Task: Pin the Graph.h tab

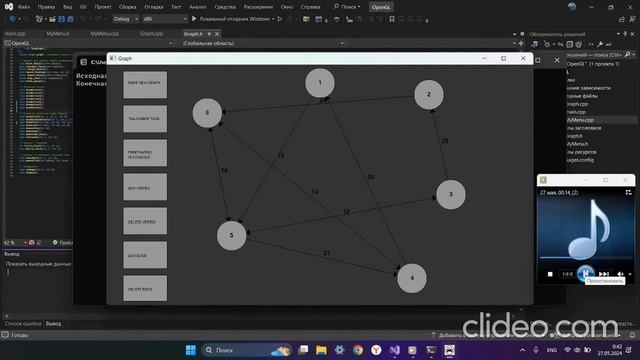Action: 209,34
